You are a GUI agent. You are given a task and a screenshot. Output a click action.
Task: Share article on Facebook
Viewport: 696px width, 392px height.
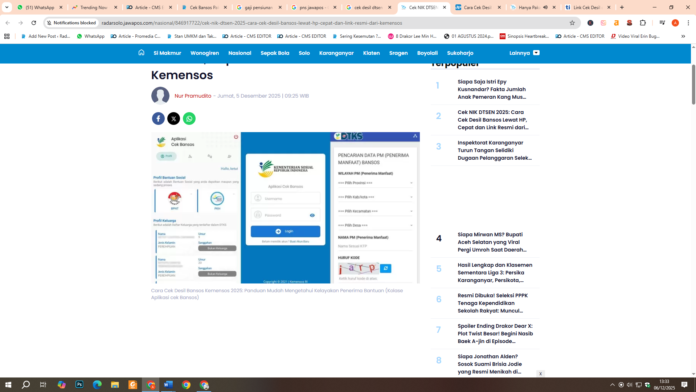[x=158, y=119]
